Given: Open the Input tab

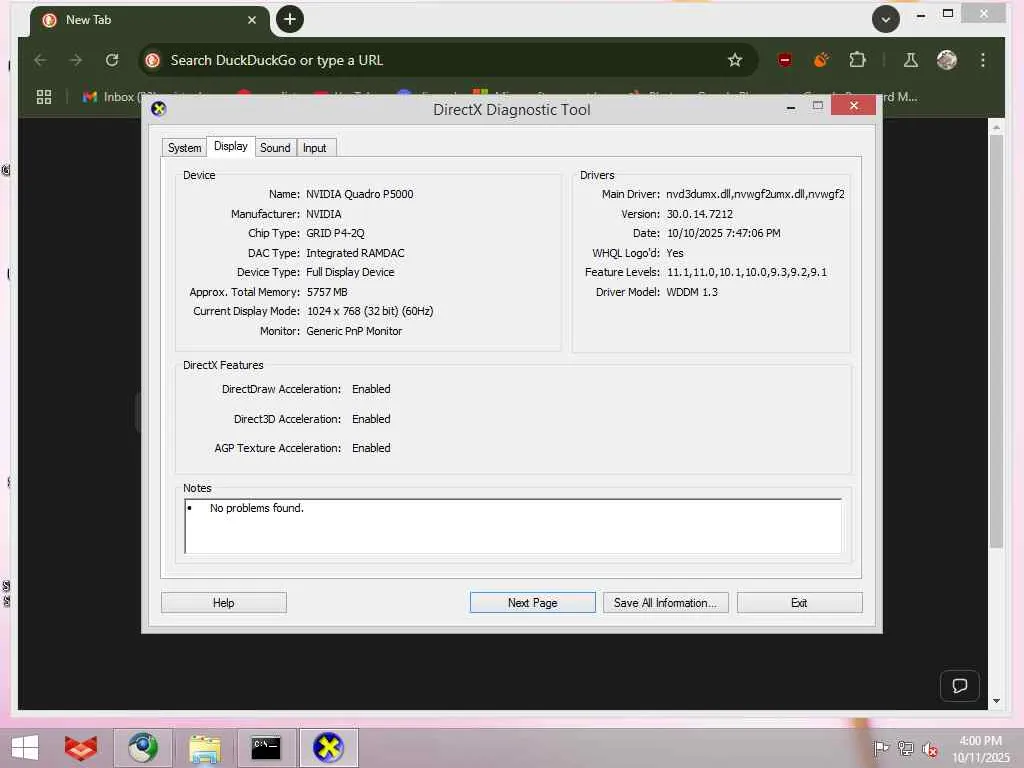Looking at the screenshot, I should click(315, 148).
